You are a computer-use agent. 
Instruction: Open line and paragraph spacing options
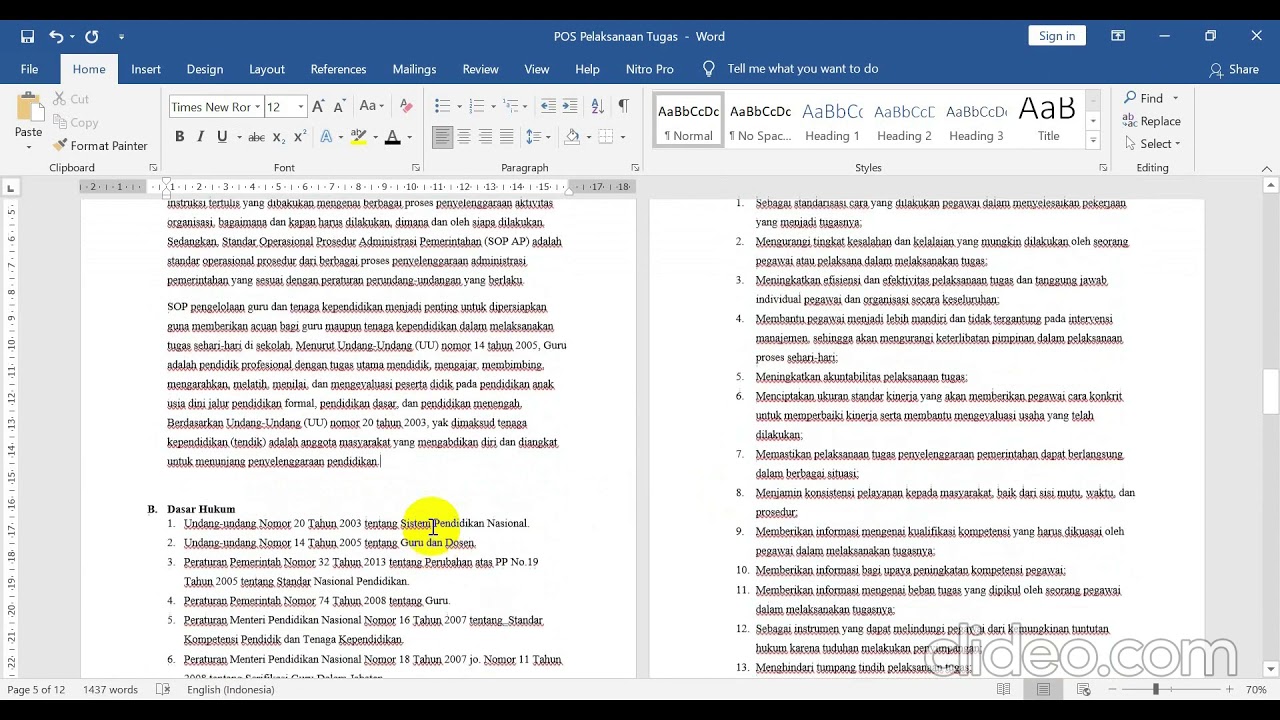click(x=537, y=137)
